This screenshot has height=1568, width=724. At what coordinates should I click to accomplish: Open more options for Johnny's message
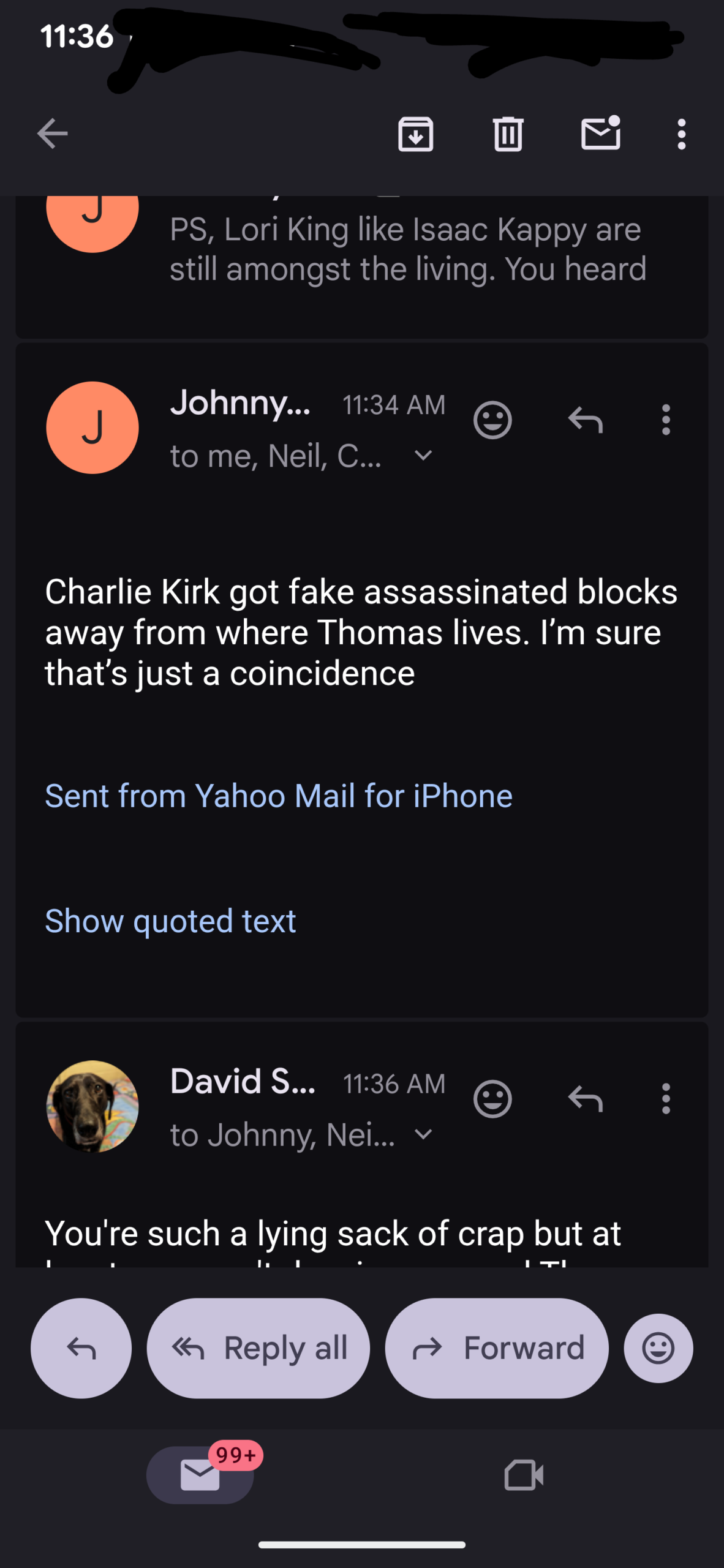666,420
